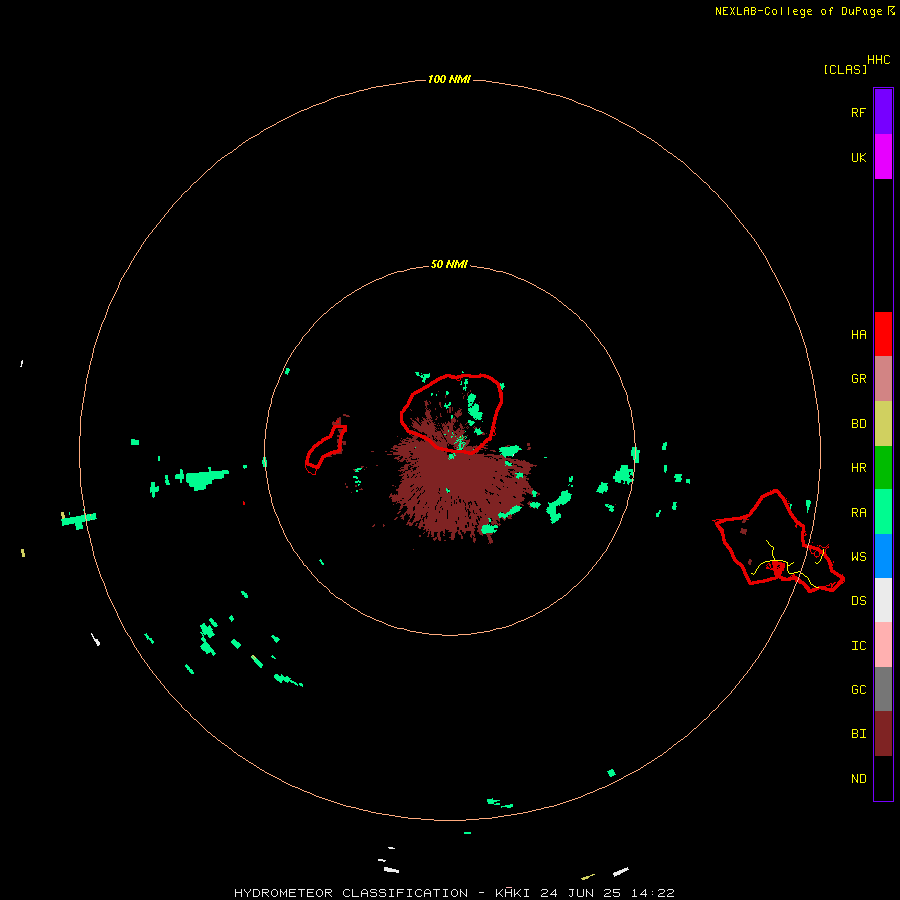Click the RA legend label

tap(858, 513)
